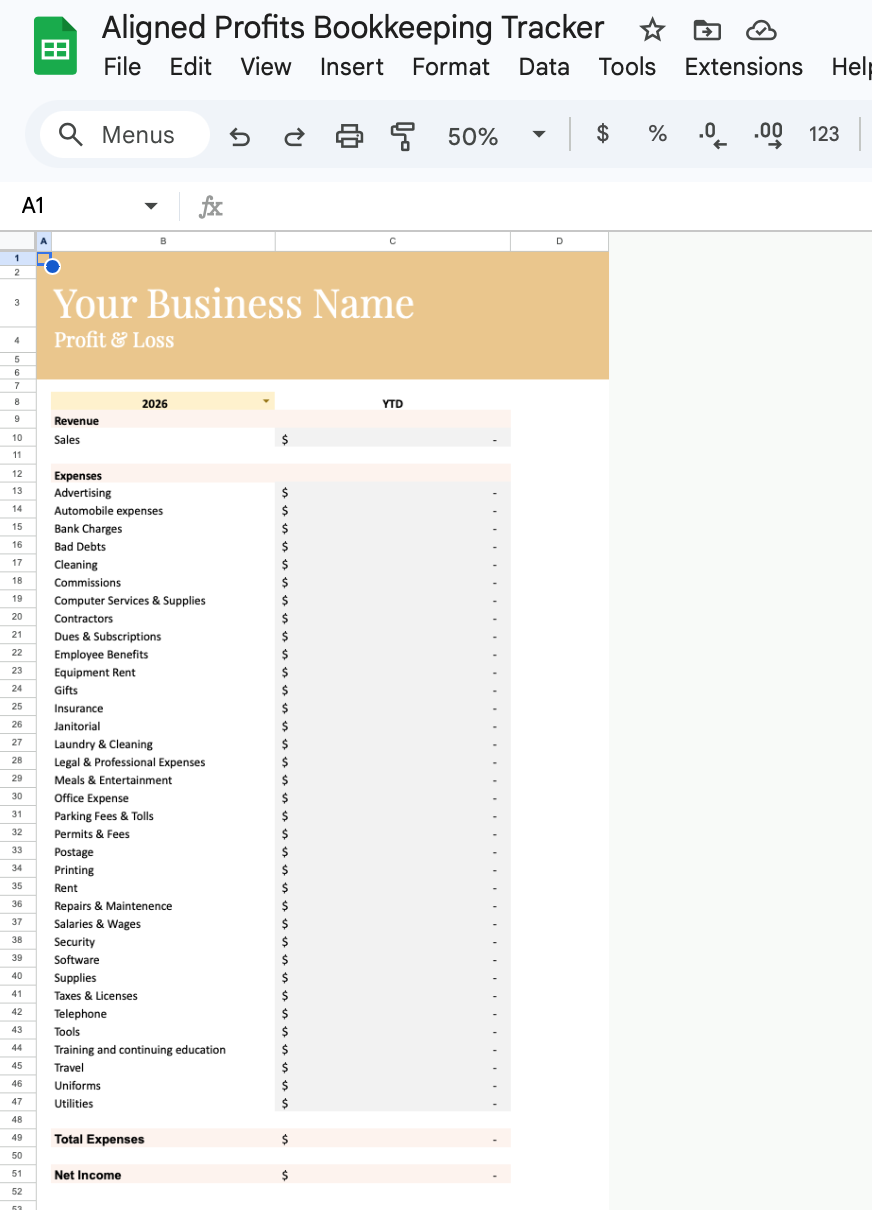This screenshot has width=872, height=1210.
Task: Select row 10 header
Action: (17, 438)
